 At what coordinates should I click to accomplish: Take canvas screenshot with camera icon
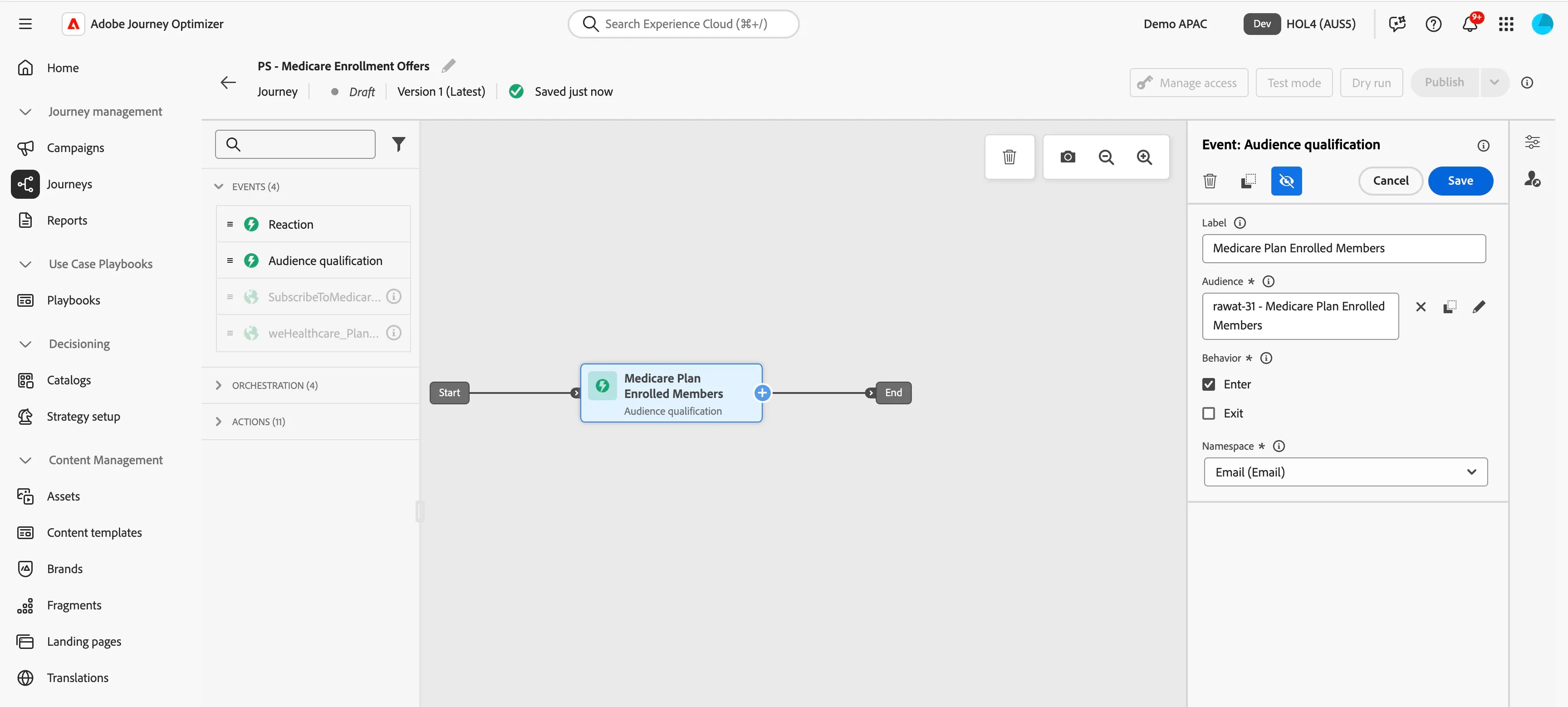[x=1068, y=157]
